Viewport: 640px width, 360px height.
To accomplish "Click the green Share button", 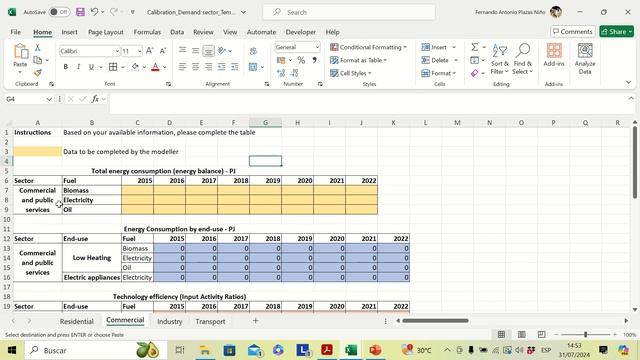I will point(616,31).
